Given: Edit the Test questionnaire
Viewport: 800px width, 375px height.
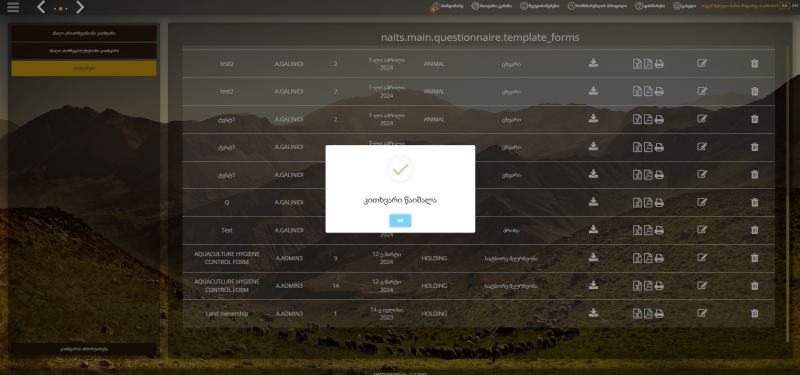Looking at the screenshot, I should point(702,230).
